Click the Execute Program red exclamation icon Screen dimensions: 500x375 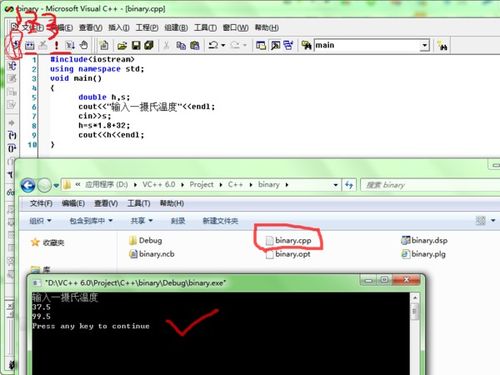coord(56,45)
